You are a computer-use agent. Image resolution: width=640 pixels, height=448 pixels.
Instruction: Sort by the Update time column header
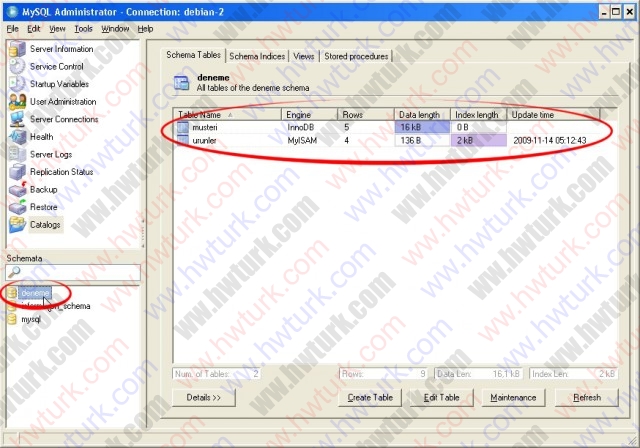[553, 115]
